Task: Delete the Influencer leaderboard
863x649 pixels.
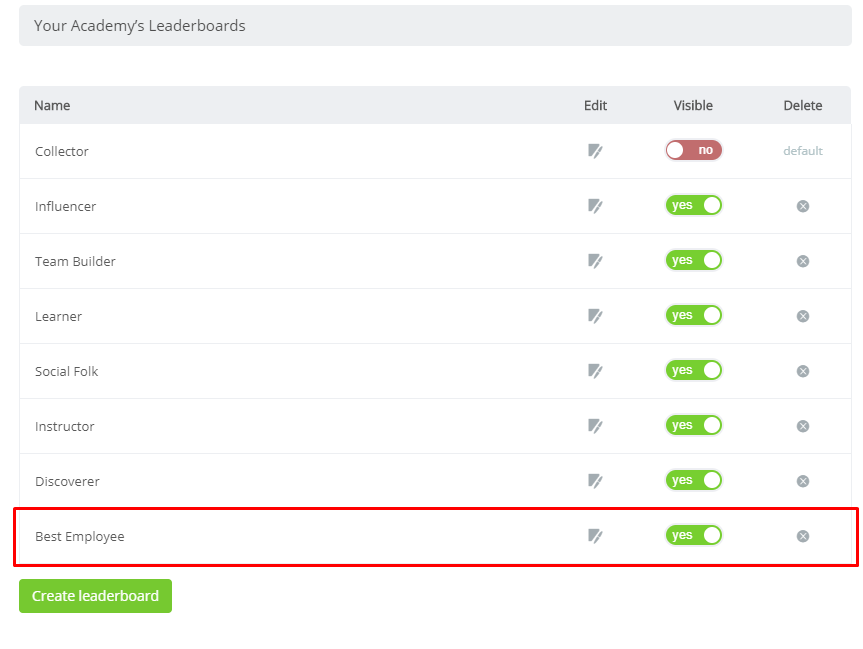Action: pyautogui.click(x=802, y=205)
